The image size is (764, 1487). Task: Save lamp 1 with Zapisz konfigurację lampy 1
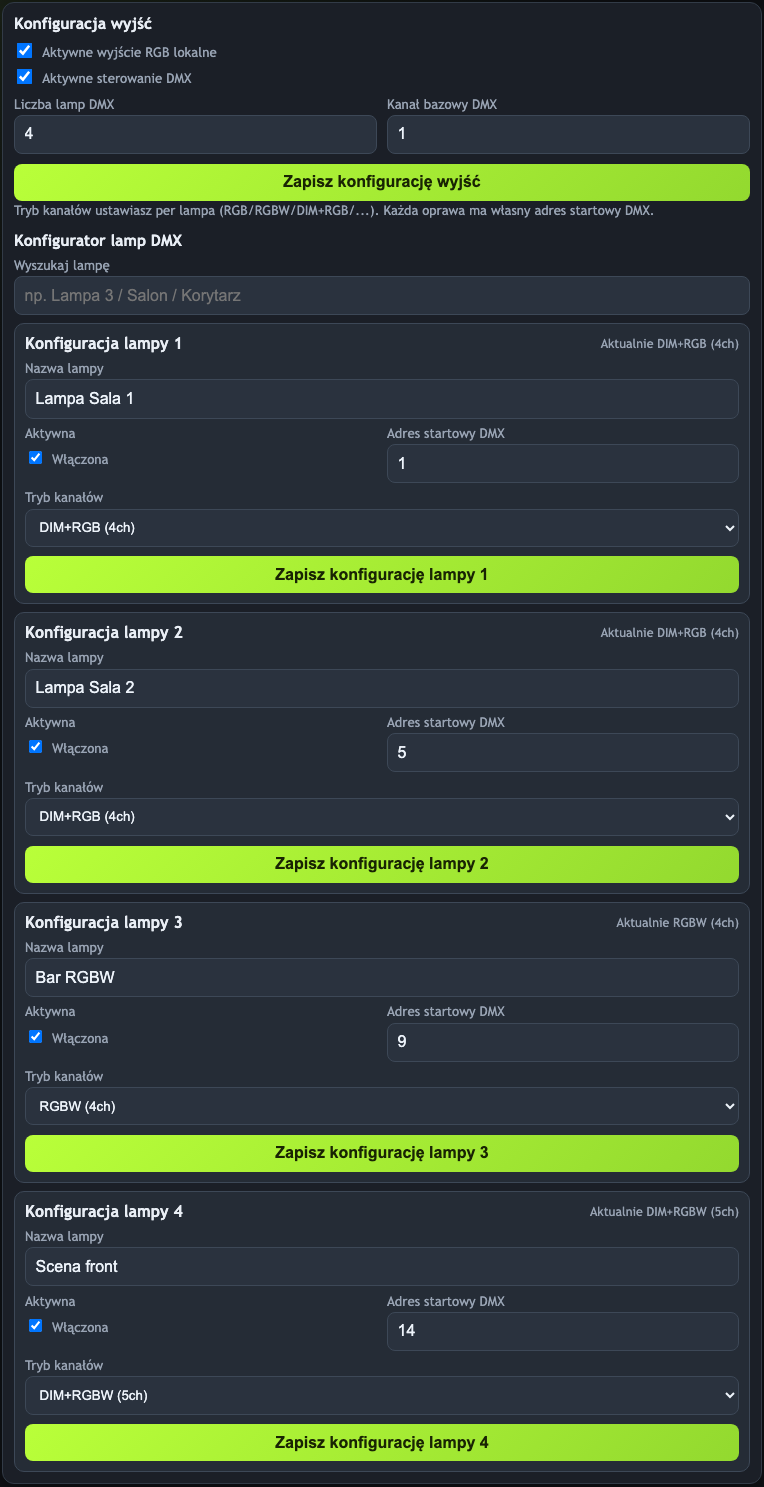click(382, 574)
